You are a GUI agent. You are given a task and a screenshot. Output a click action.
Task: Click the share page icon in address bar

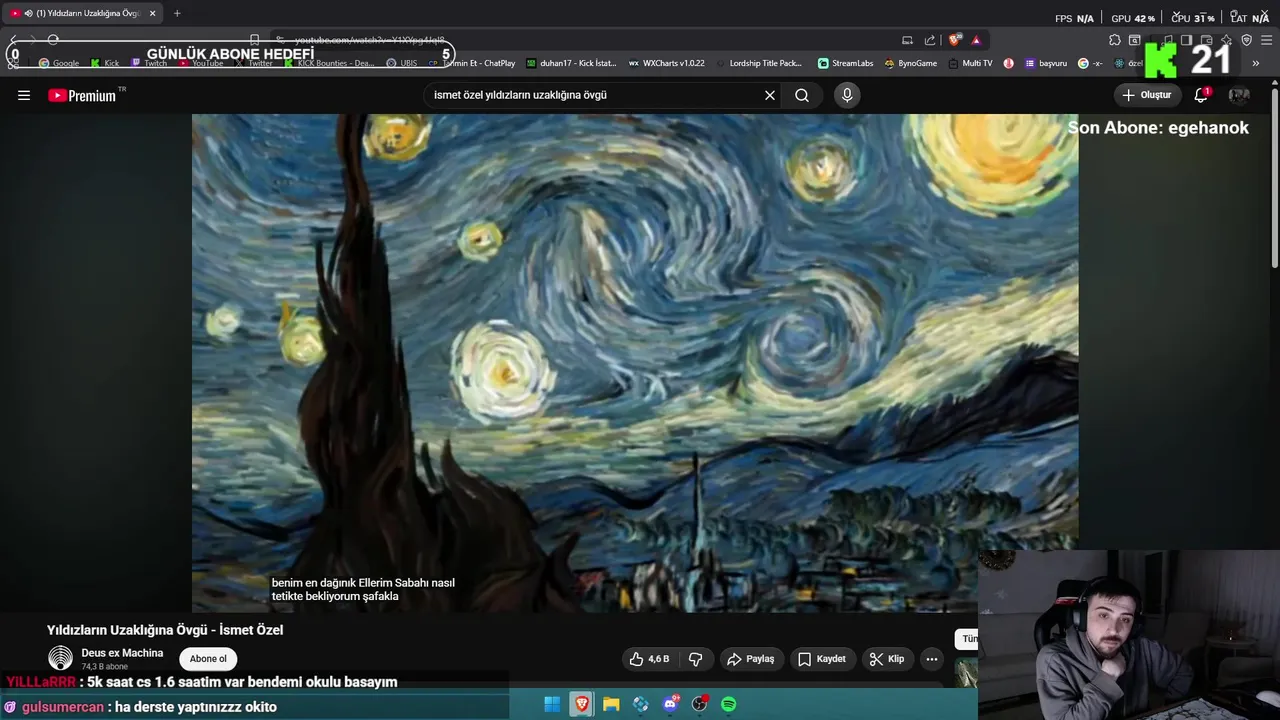point(930,40)
